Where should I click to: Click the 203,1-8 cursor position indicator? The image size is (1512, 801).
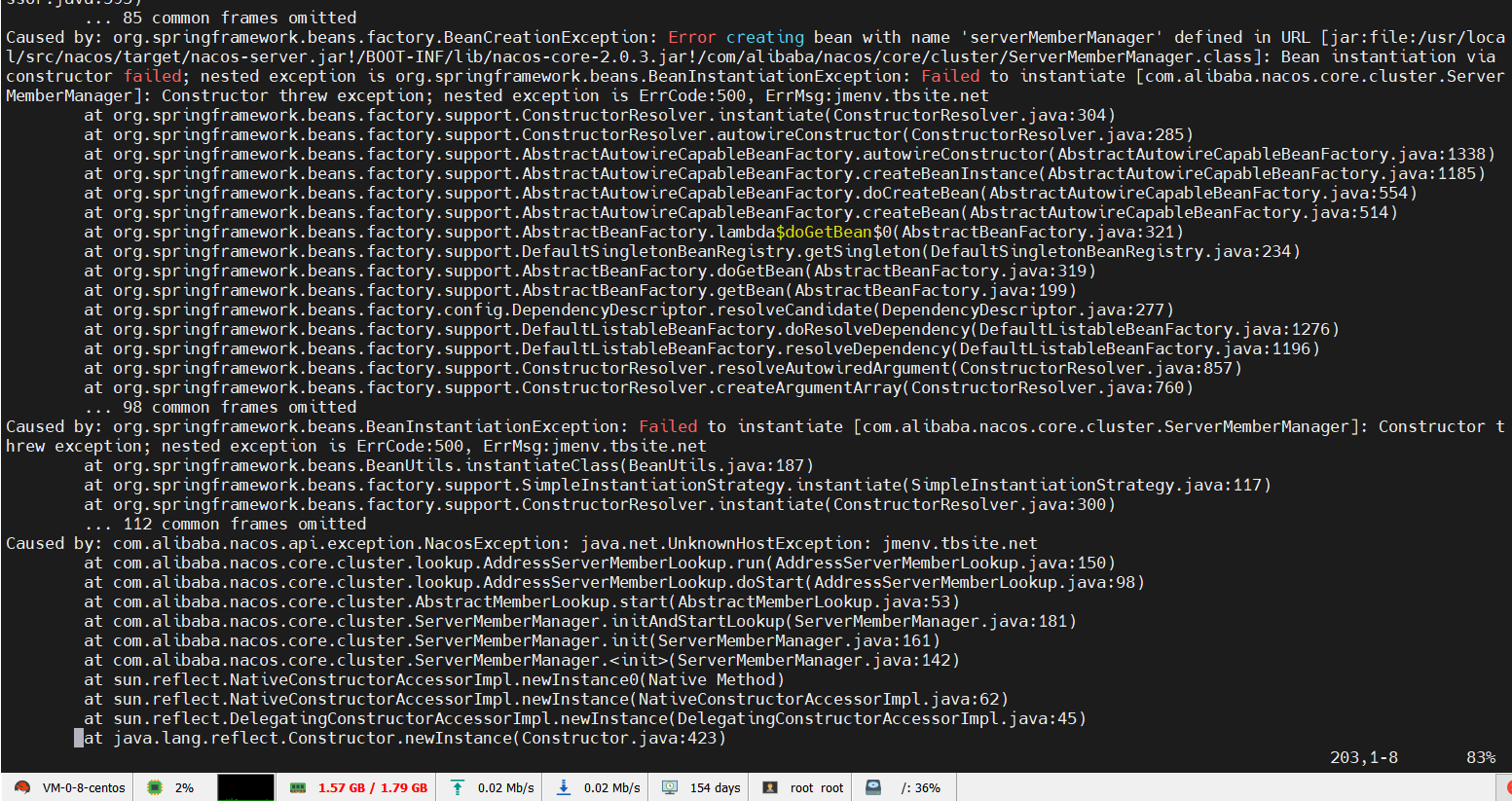tap(1364, 757)
